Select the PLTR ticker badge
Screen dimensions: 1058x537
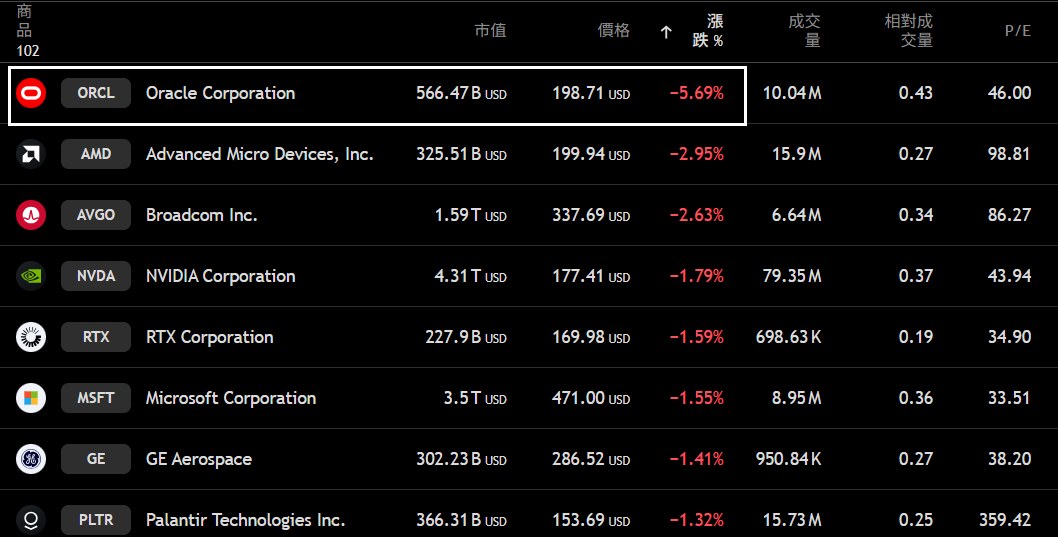coord(96,520)
